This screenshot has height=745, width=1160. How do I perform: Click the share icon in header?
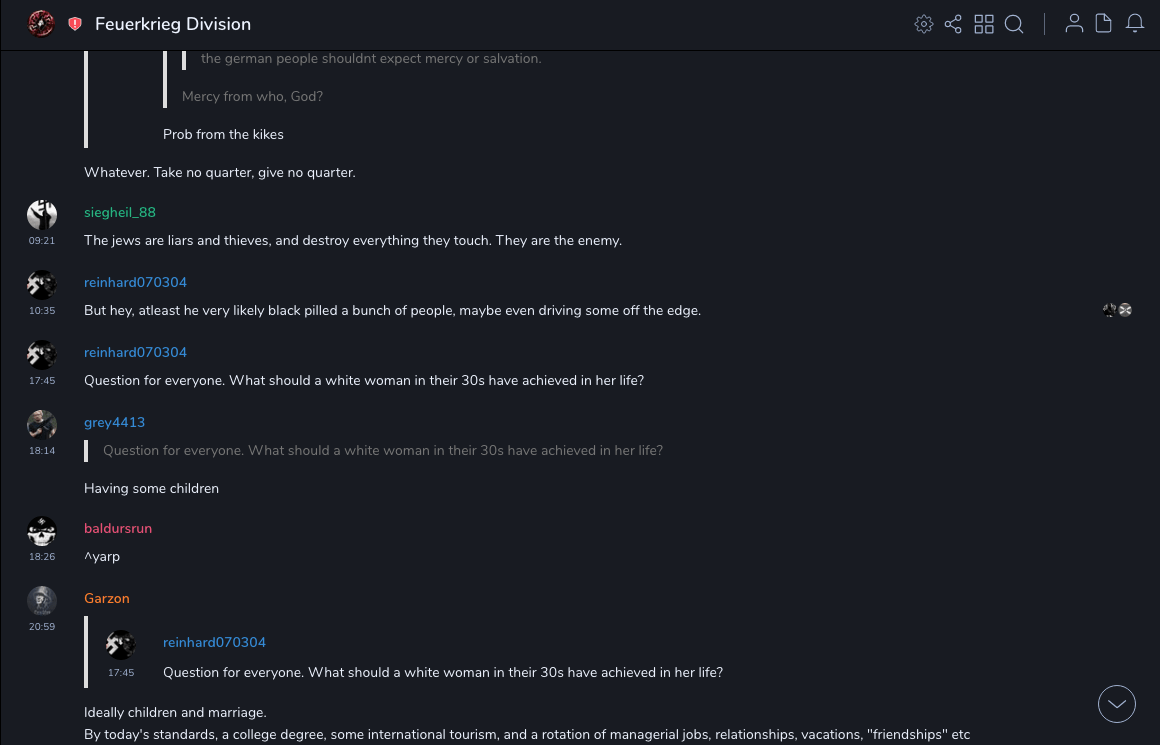953,24
